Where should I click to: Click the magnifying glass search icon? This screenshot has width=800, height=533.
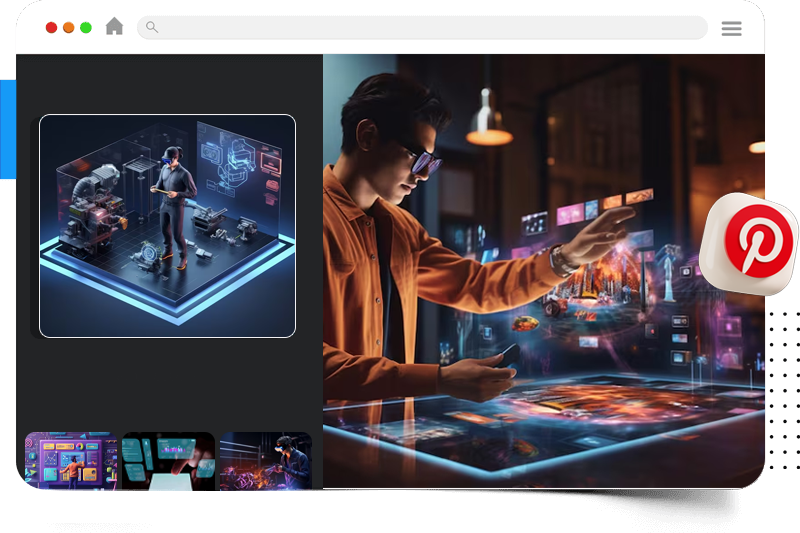pyautogui.click(x=152, y=27)
